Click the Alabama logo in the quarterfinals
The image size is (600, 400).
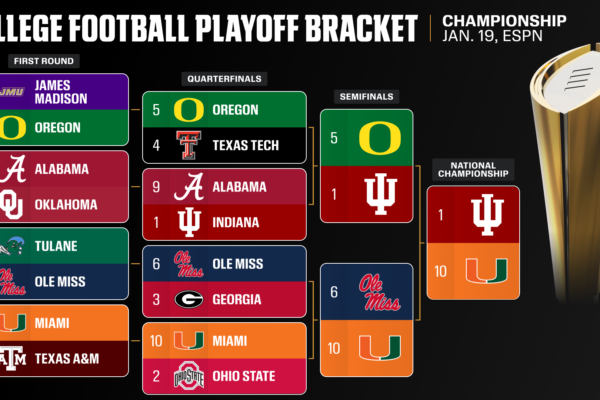[x=185, y=185]
